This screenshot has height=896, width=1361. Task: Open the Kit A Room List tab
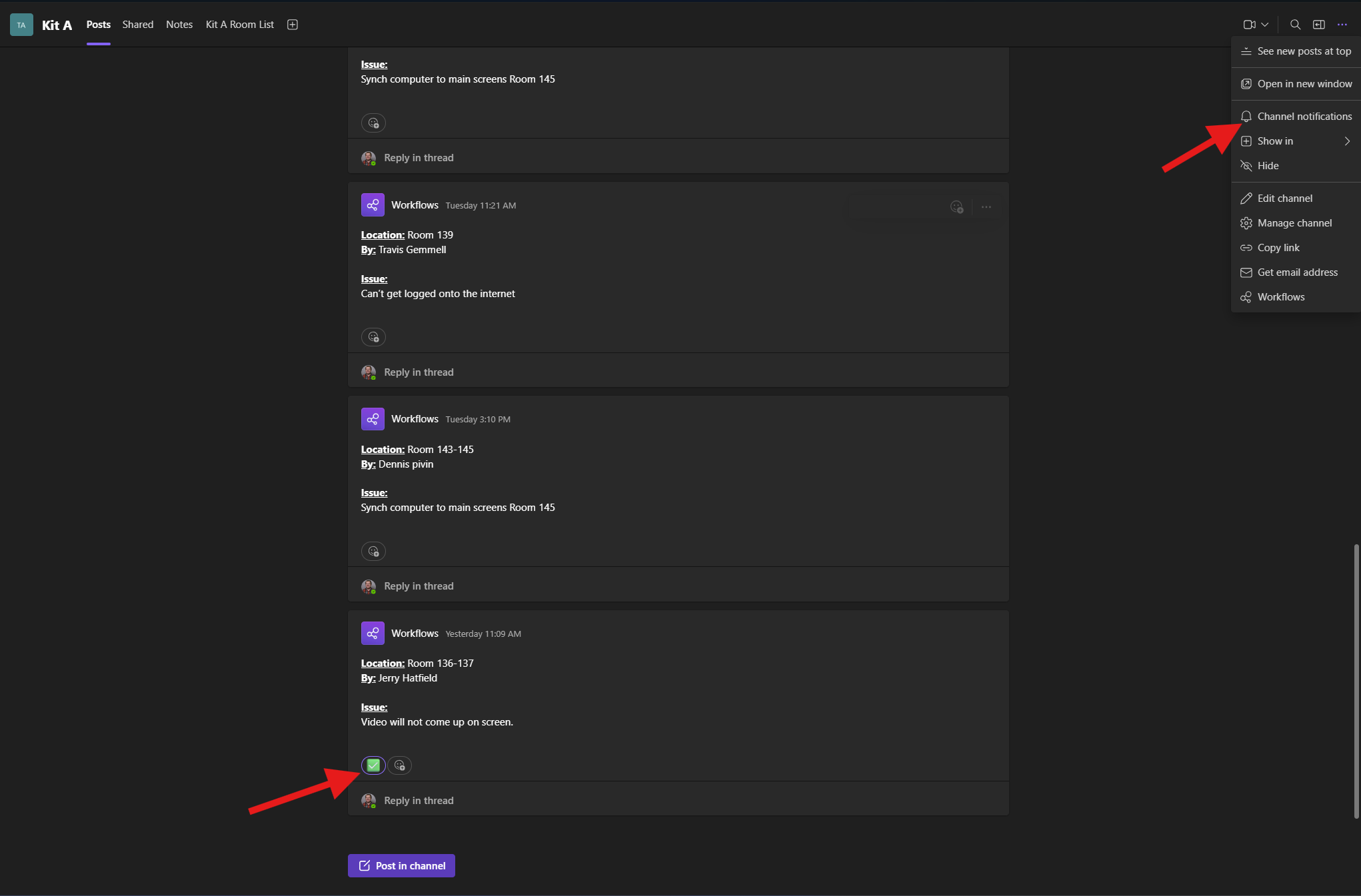pyautogui.click(x=239, y=25)
